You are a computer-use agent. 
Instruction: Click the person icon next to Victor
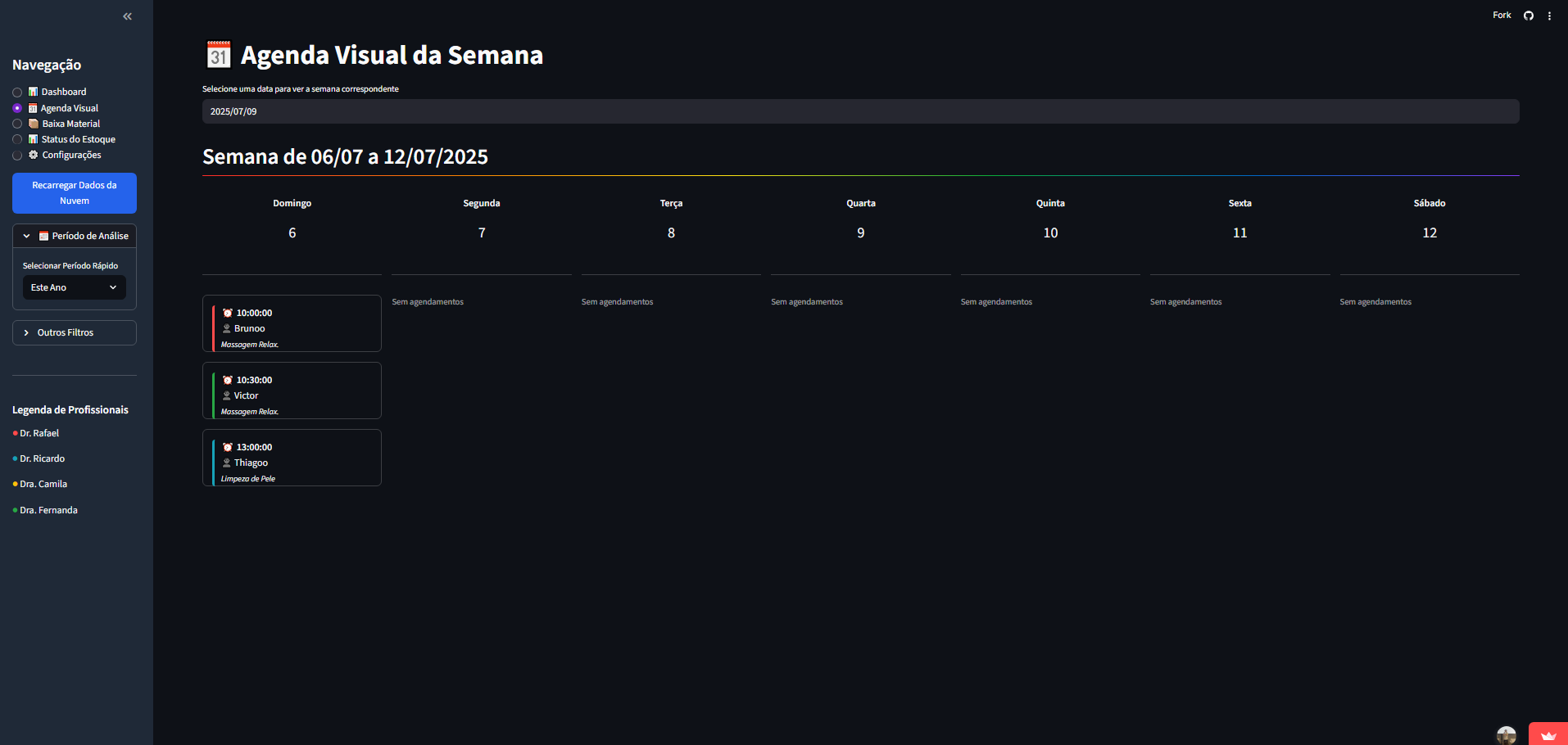click(227, 395)
